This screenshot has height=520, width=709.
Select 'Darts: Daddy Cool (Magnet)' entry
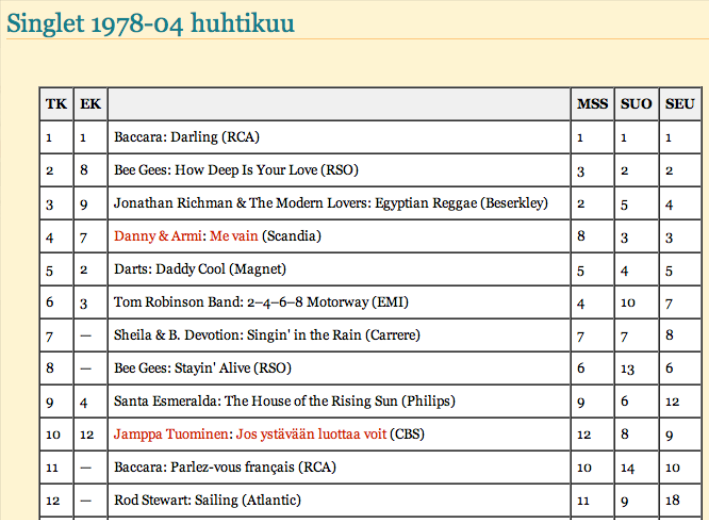tap(200, 269)
